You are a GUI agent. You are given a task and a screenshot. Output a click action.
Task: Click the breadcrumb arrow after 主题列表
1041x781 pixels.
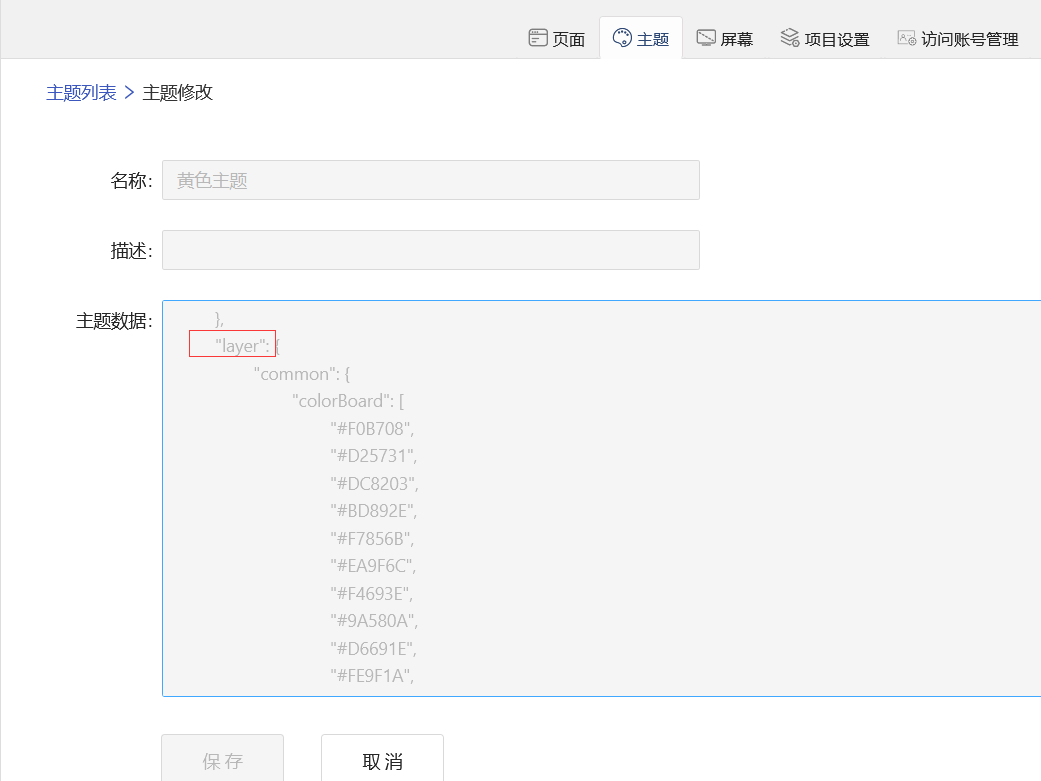coord(129,93)
